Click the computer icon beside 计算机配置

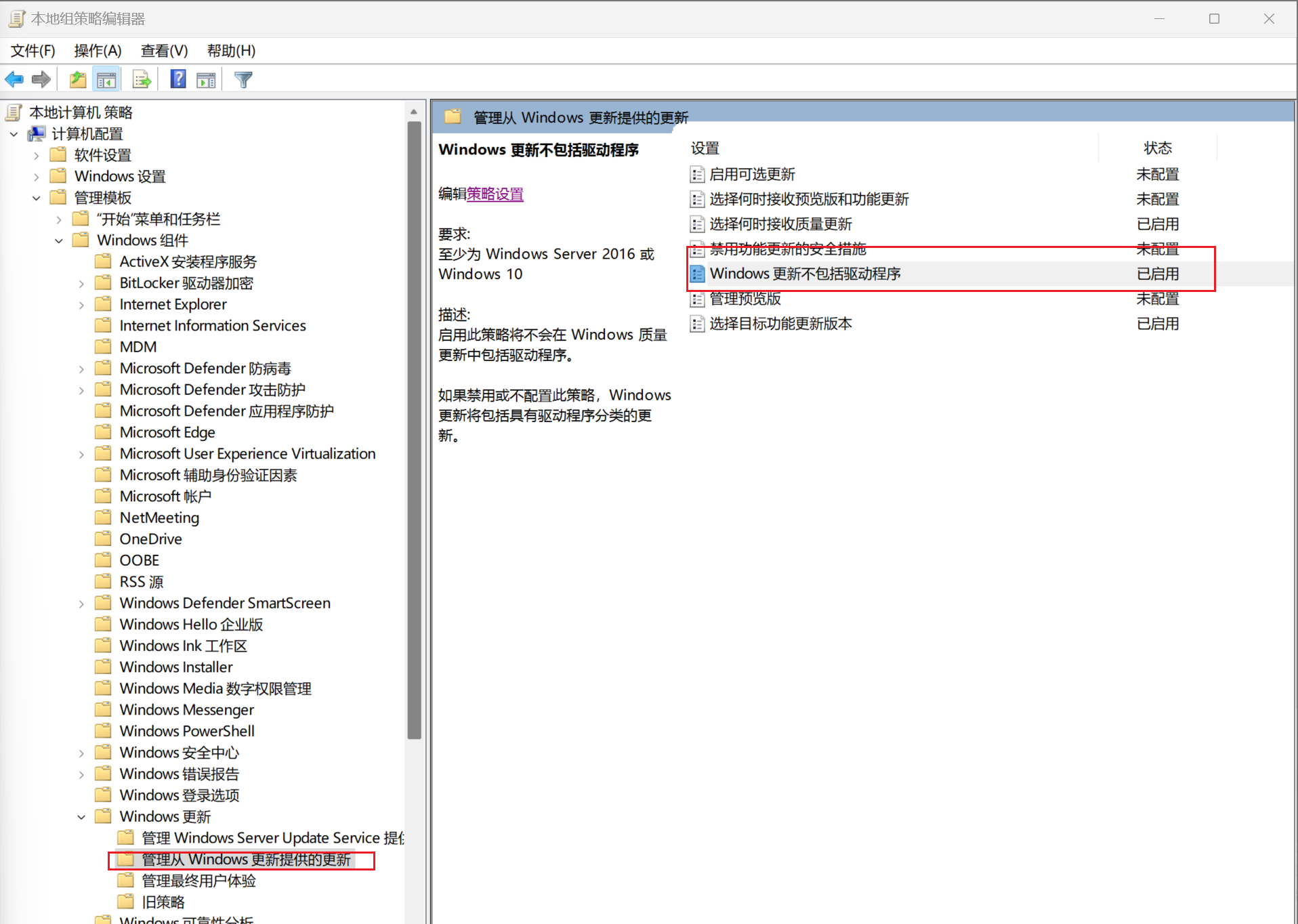tap(37, 134)
